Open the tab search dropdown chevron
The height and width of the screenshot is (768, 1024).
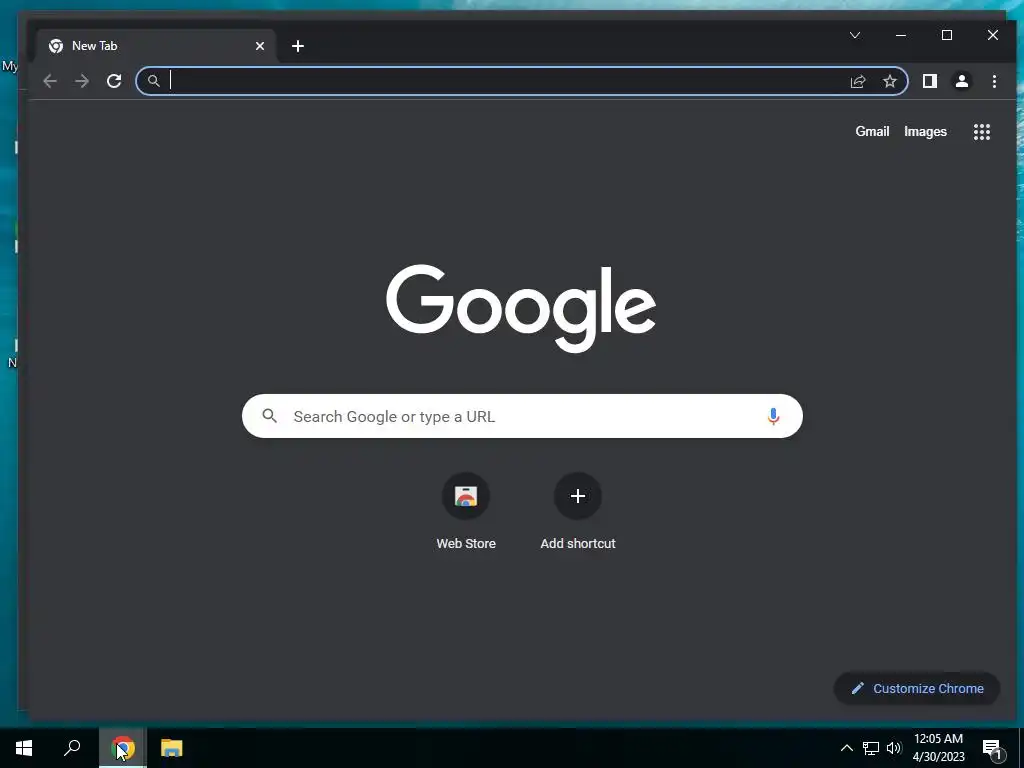point(855,35)
